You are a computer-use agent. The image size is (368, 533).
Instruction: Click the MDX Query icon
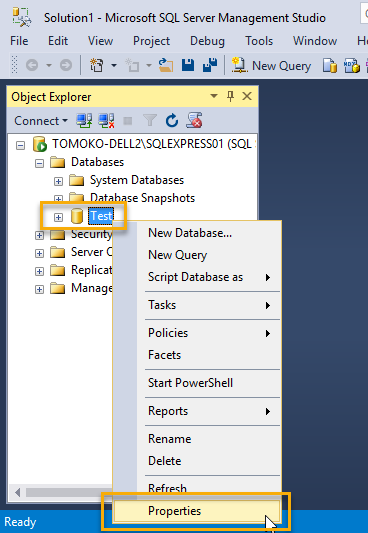[352, 65]
